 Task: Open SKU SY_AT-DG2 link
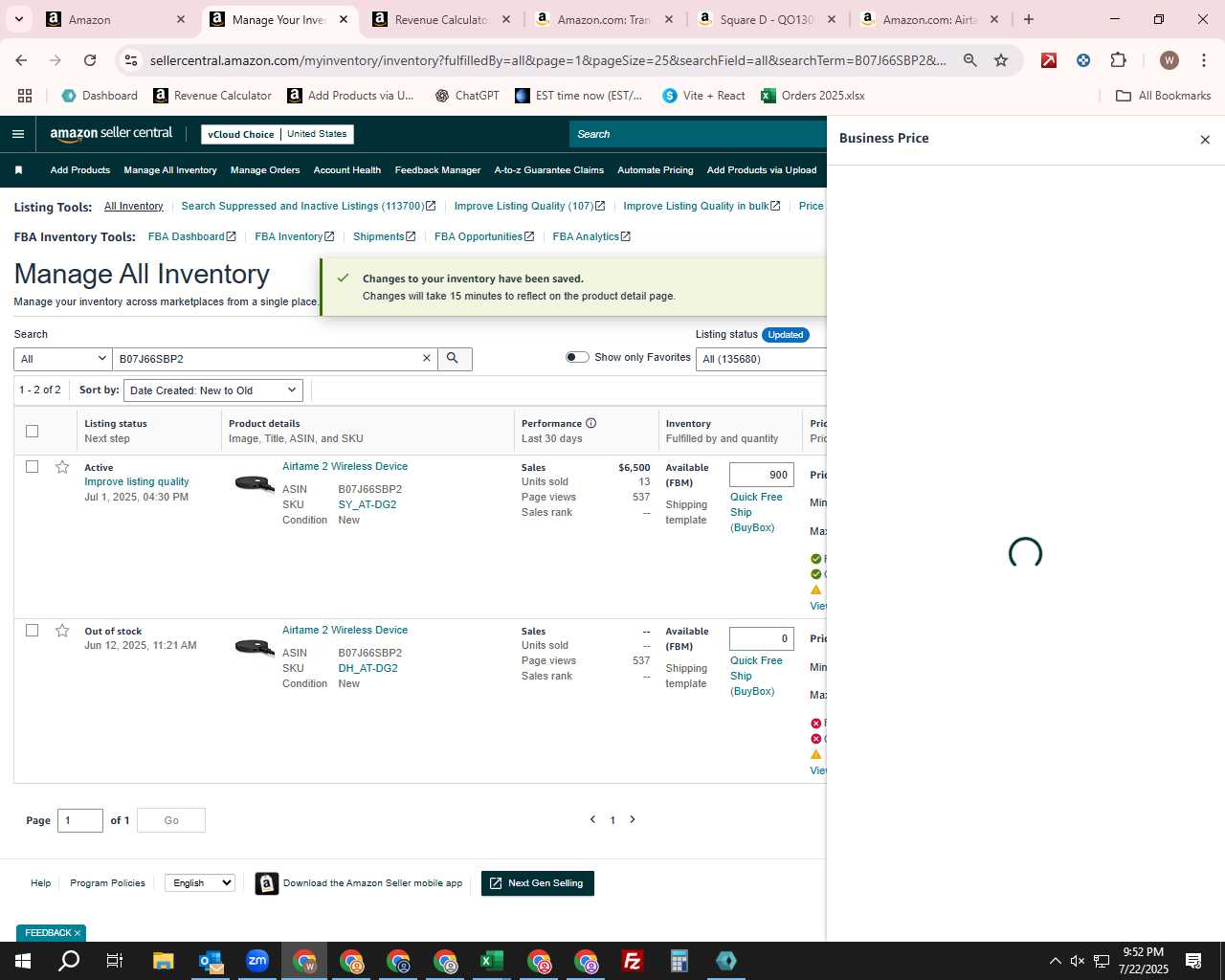coord(367,504)
